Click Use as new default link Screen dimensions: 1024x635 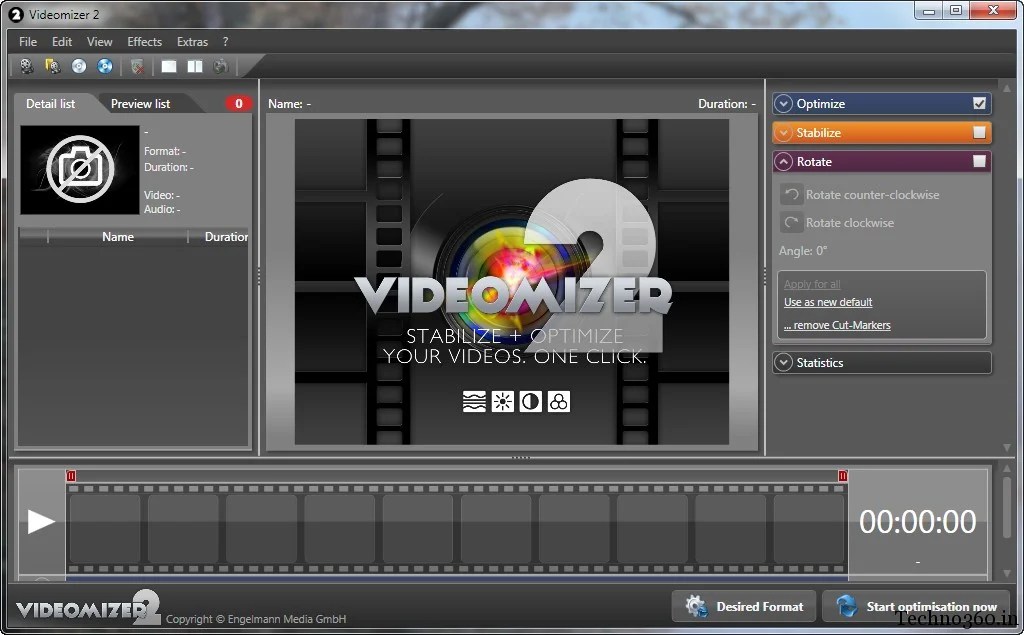pos(828,302)
